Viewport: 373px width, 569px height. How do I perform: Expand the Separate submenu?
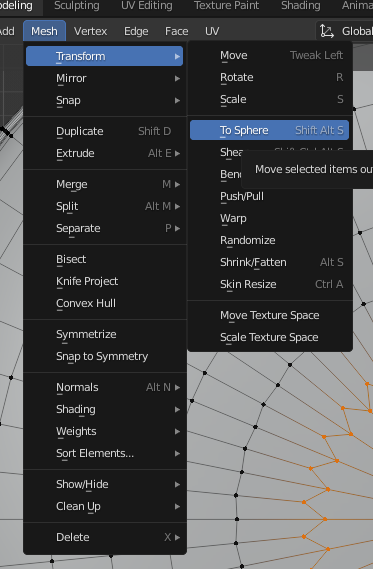click(x=104, y=228)
